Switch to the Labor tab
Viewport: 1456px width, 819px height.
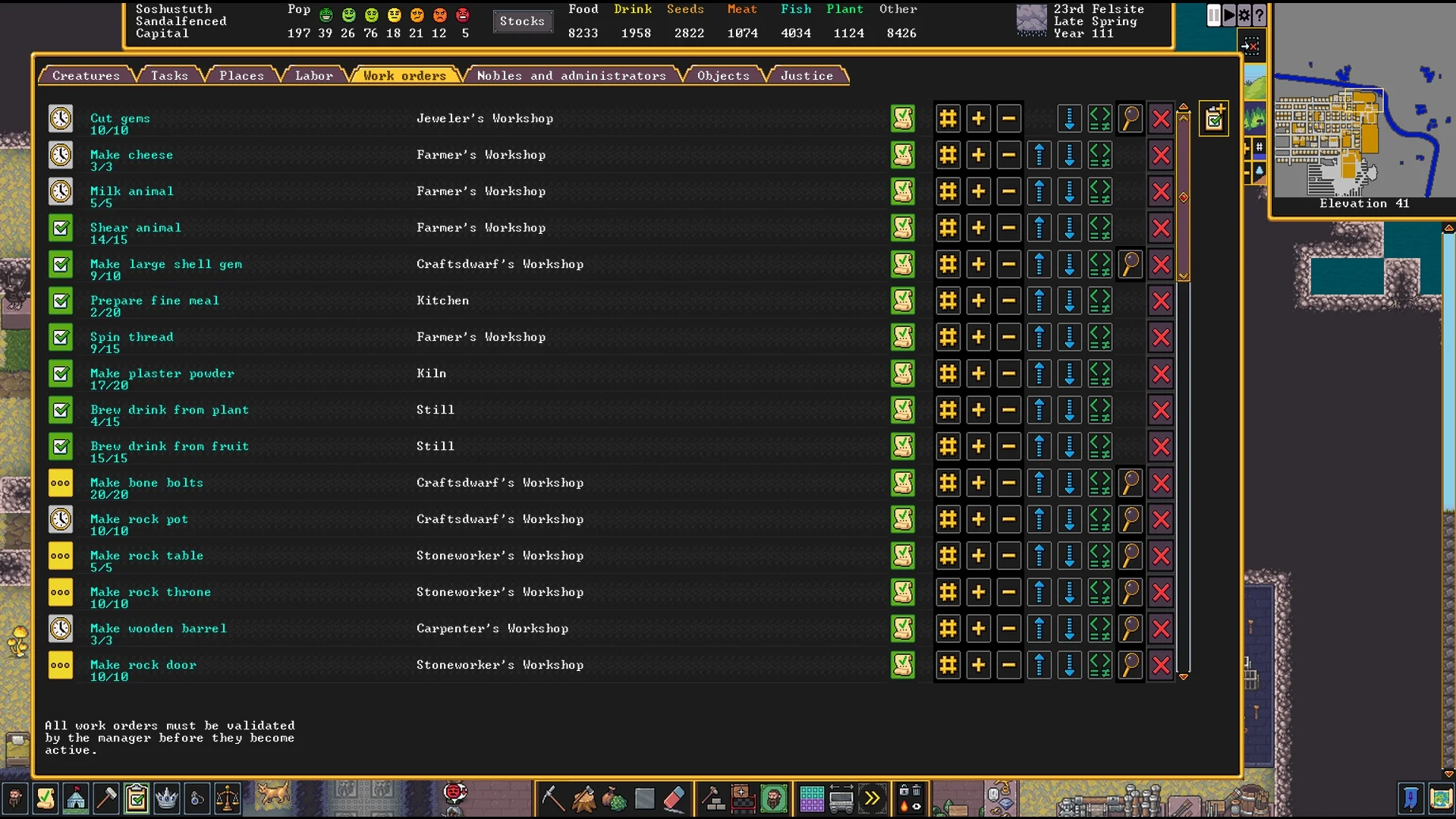[313, 75]
